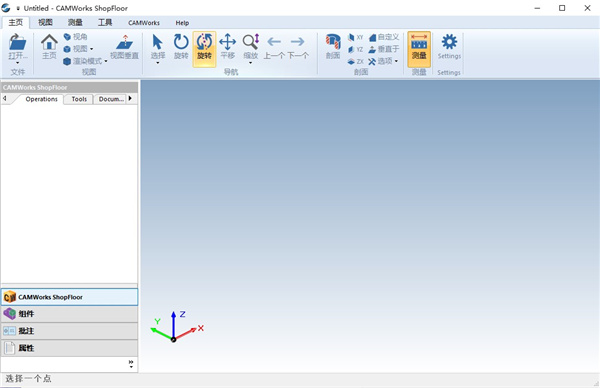Expand the panel overflow chevron menu
The height and width of the screenshot is (388, 600).
coord(131,364)
